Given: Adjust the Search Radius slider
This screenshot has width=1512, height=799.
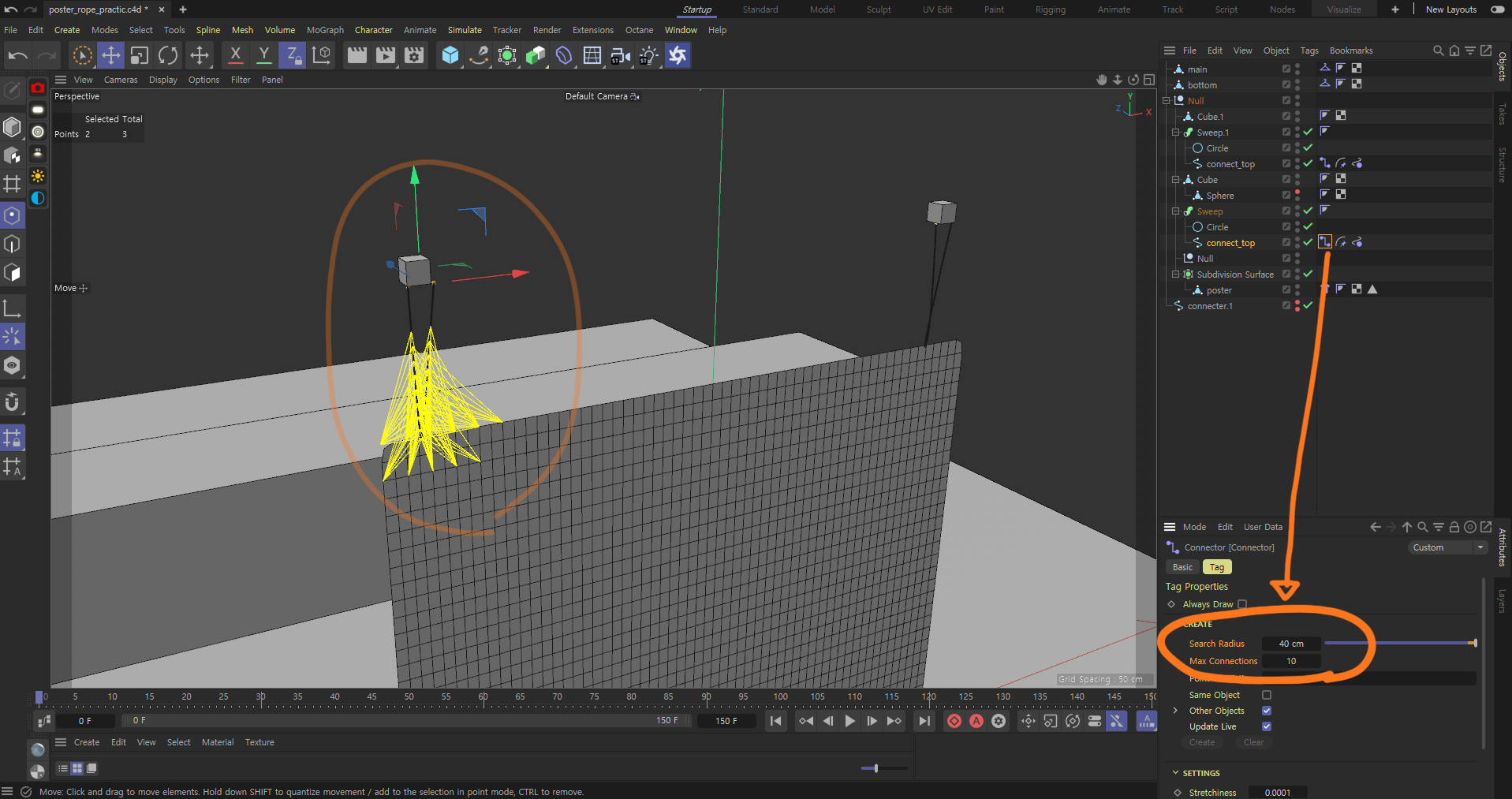Looking at the screenshot, I should (1401, 644).
